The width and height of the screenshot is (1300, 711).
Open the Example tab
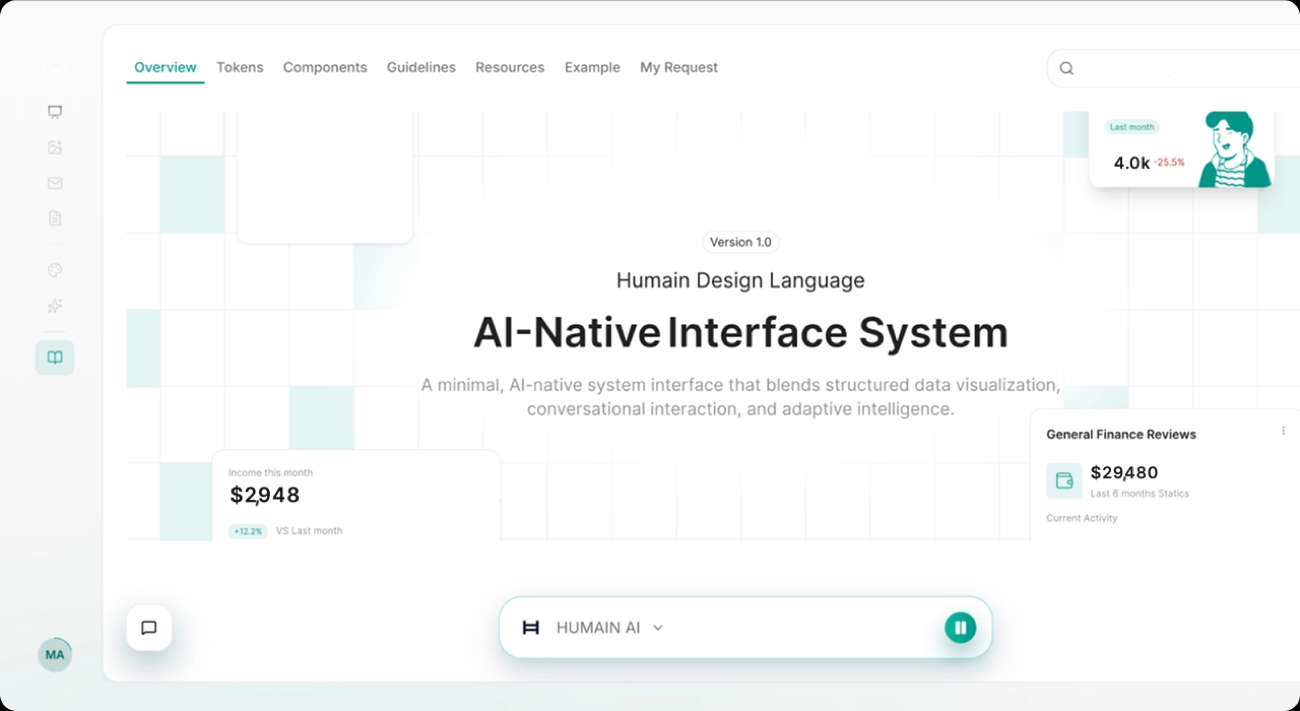point(592,67)
